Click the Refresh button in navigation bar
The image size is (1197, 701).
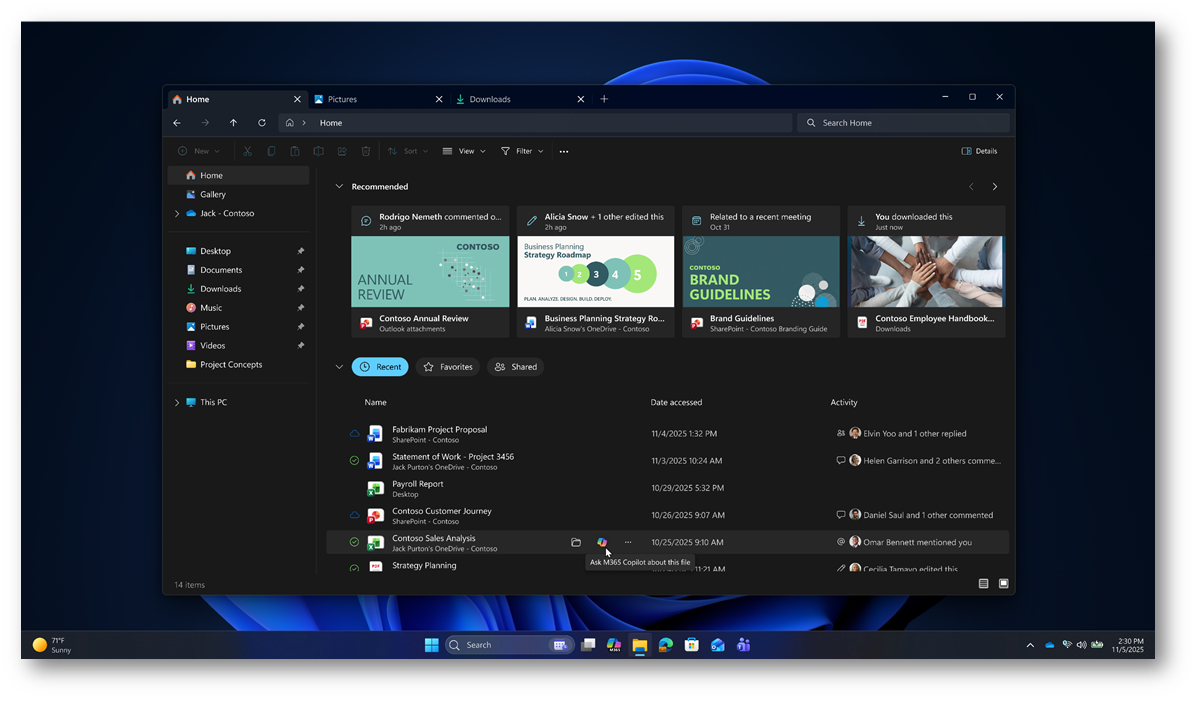pyautogui.click(x=262, y=123)
